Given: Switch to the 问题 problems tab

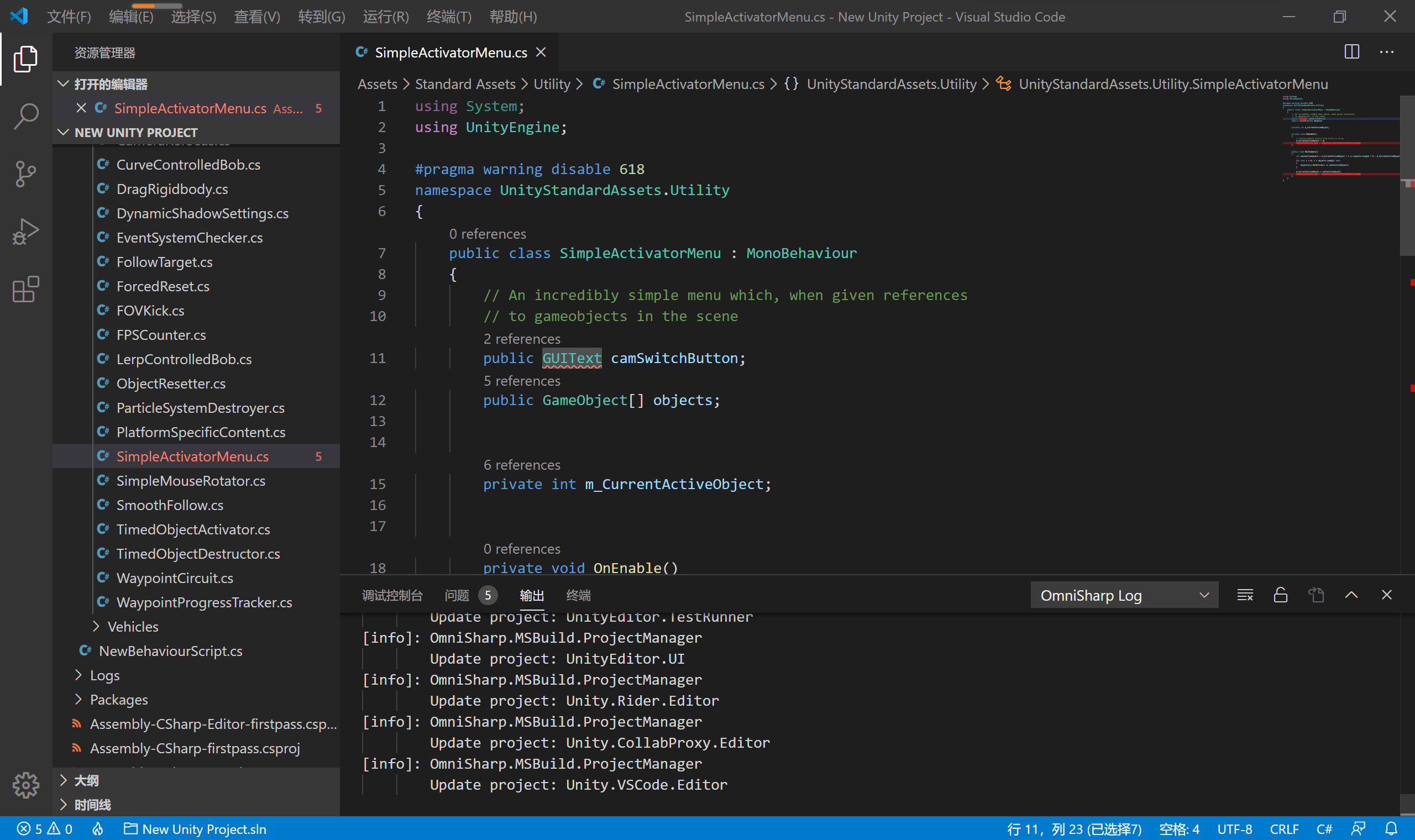Looking at the screenshot, I should coord(470,595).
